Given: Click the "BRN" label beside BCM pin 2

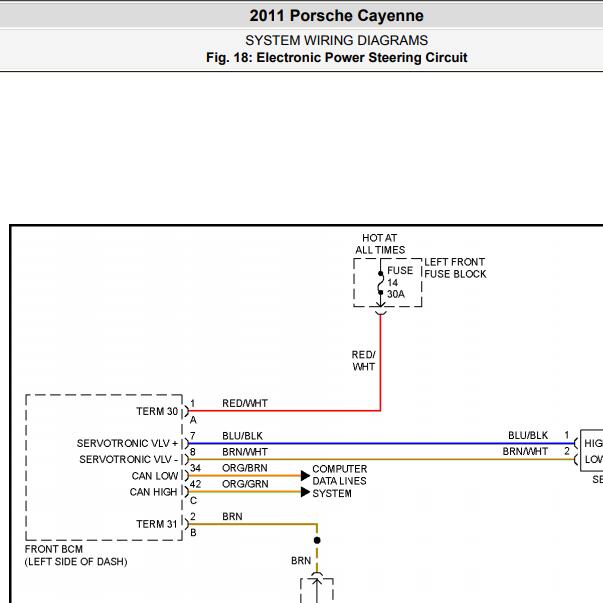Looking at the screenshot, I should pyautogui.click(x=232, y=516).
